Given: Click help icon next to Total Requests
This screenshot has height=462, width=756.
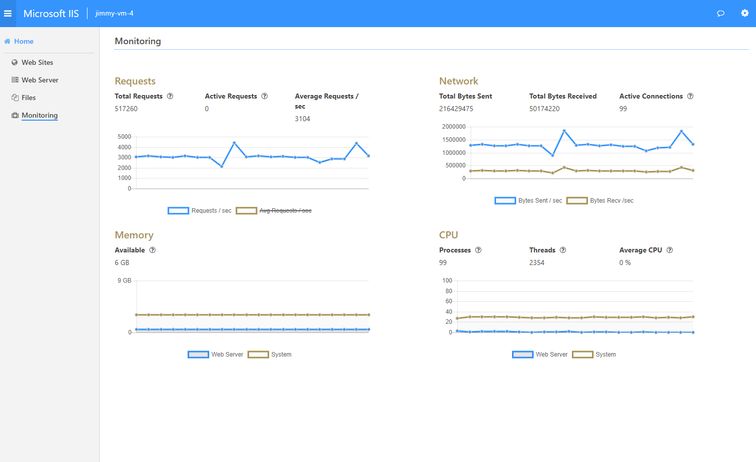Looking at the screenshot, I should pos(170,96).
